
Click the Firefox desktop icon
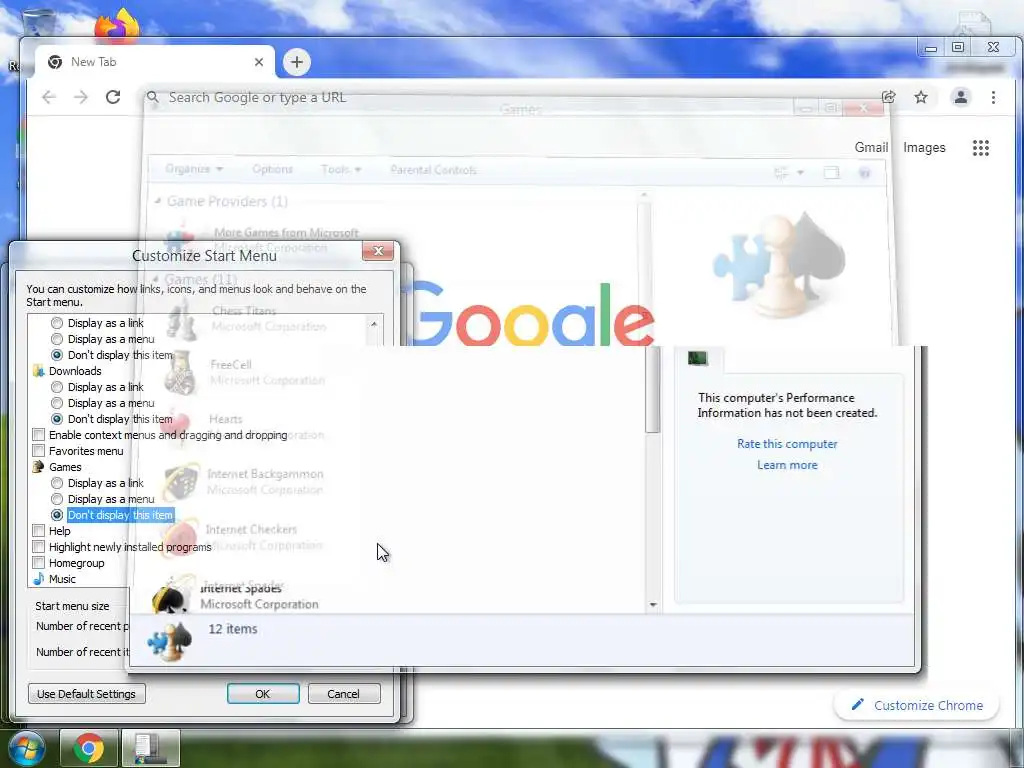click(118, 26)
